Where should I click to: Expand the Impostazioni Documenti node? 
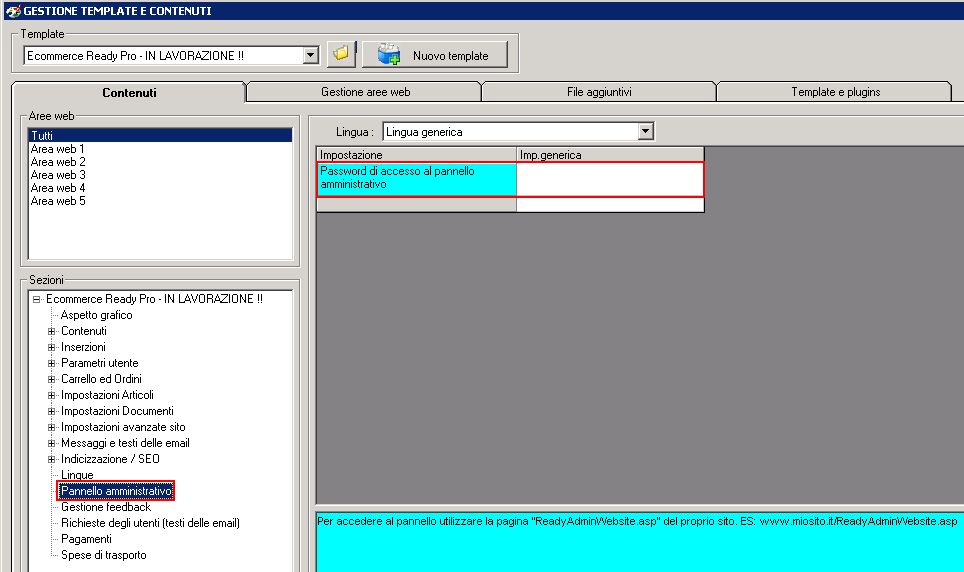click(52, 411)
